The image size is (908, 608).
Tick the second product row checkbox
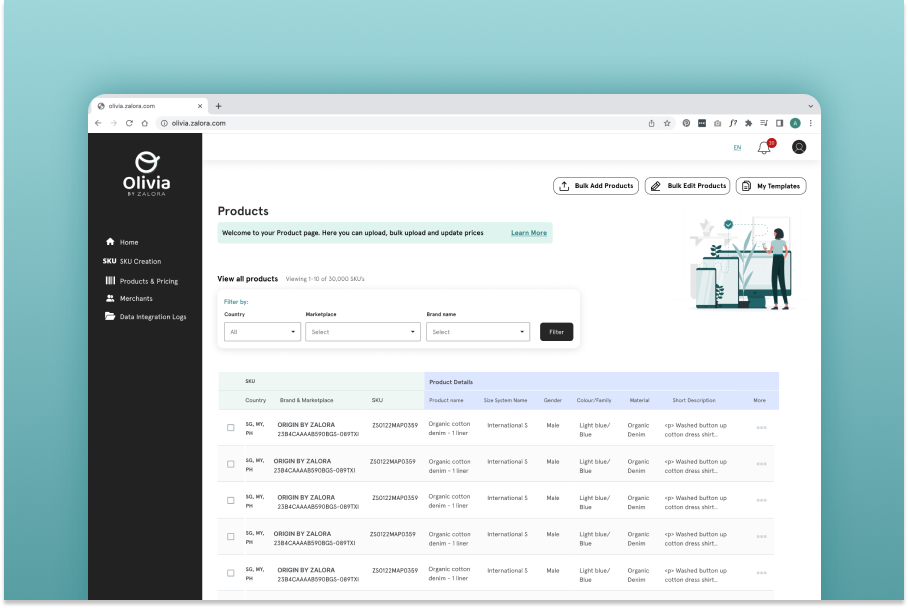pos(230,464)
